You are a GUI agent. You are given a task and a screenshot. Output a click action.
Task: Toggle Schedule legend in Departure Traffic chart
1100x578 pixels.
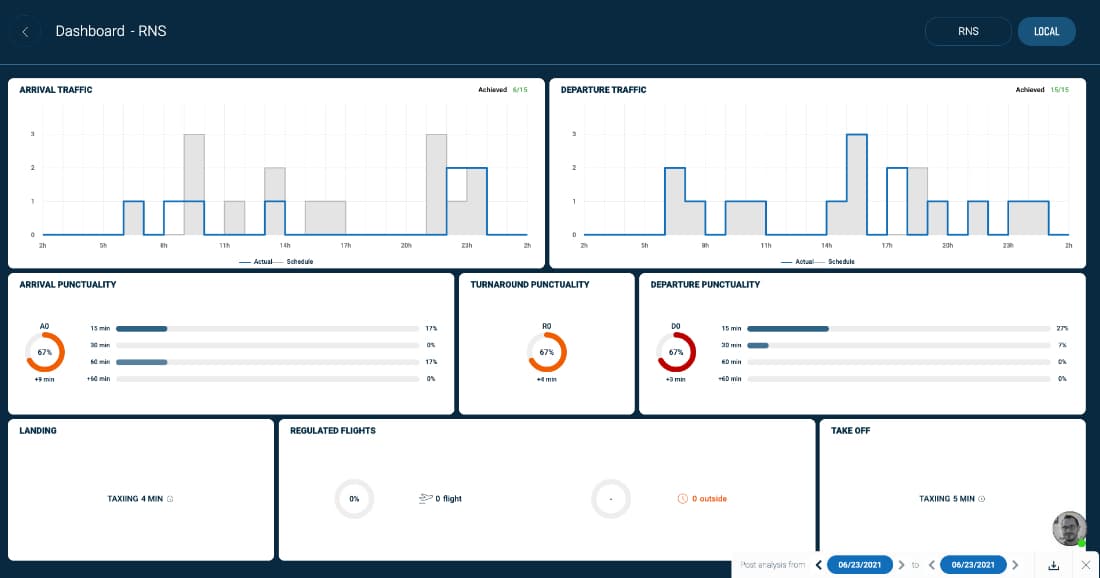click(x=835, y=262)
